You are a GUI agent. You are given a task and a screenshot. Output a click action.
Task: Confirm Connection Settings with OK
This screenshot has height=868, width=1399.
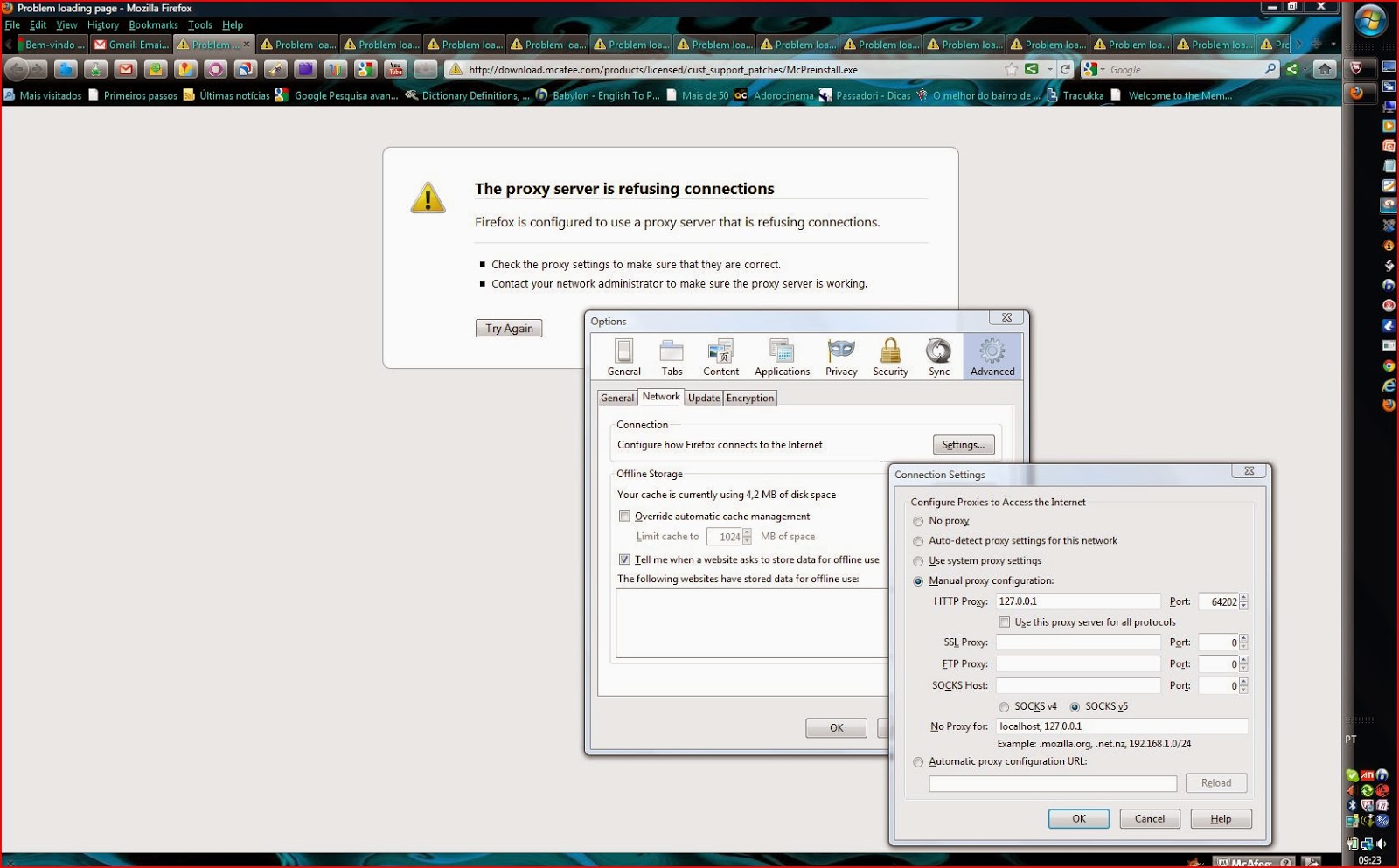click(x=1079, y=819)
